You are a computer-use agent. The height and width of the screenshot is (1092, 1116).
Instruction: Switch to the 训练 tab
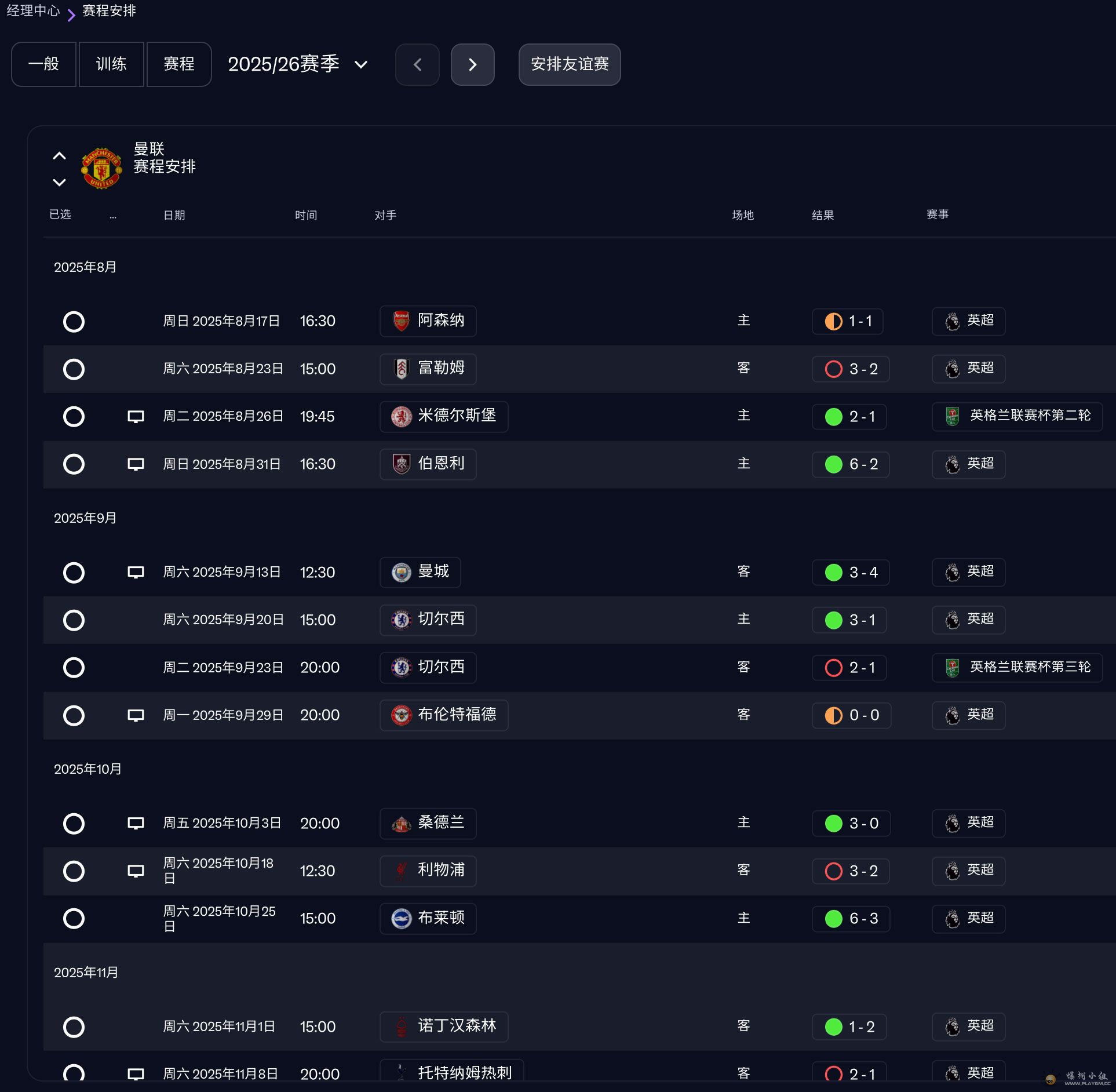(111, 64)
